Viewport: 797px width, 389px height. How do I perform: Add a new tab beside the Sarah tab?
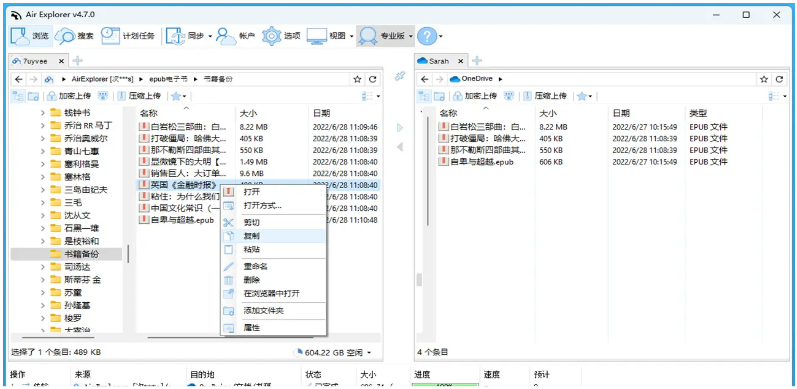[477, 61]
